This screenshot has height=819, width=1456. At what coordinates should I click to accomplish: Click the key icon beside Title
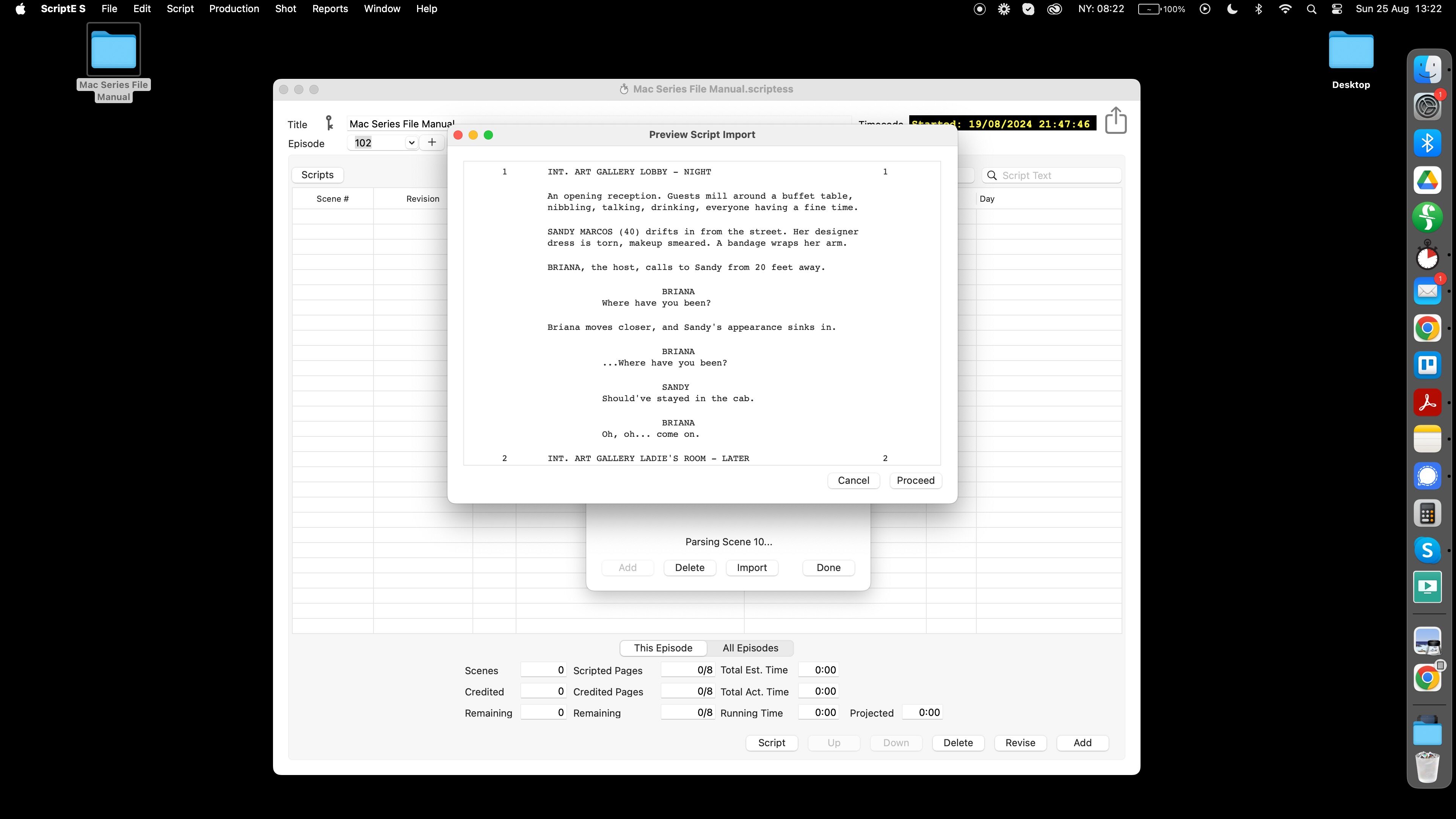point(329,123)
